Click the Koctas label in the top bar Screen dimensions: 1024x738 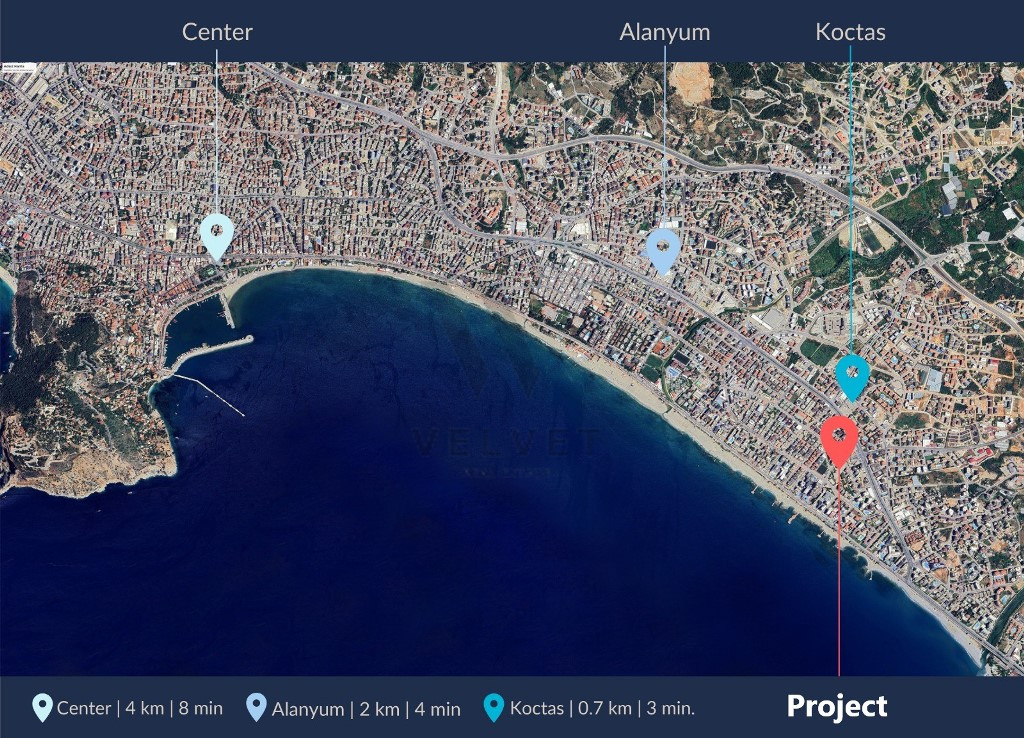[x=850, y=32]
